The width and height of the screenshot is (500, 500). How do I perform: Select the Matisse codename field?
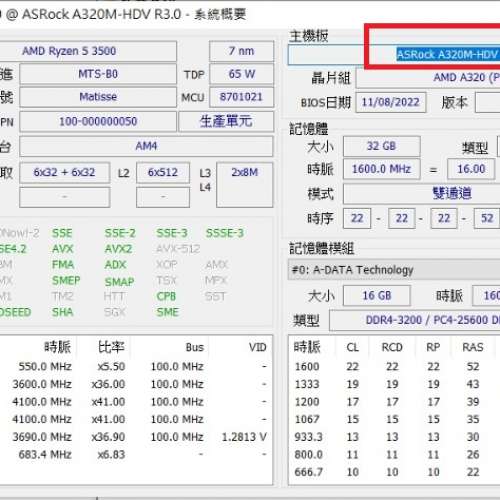pyautogui.click(x=98, y=97)
